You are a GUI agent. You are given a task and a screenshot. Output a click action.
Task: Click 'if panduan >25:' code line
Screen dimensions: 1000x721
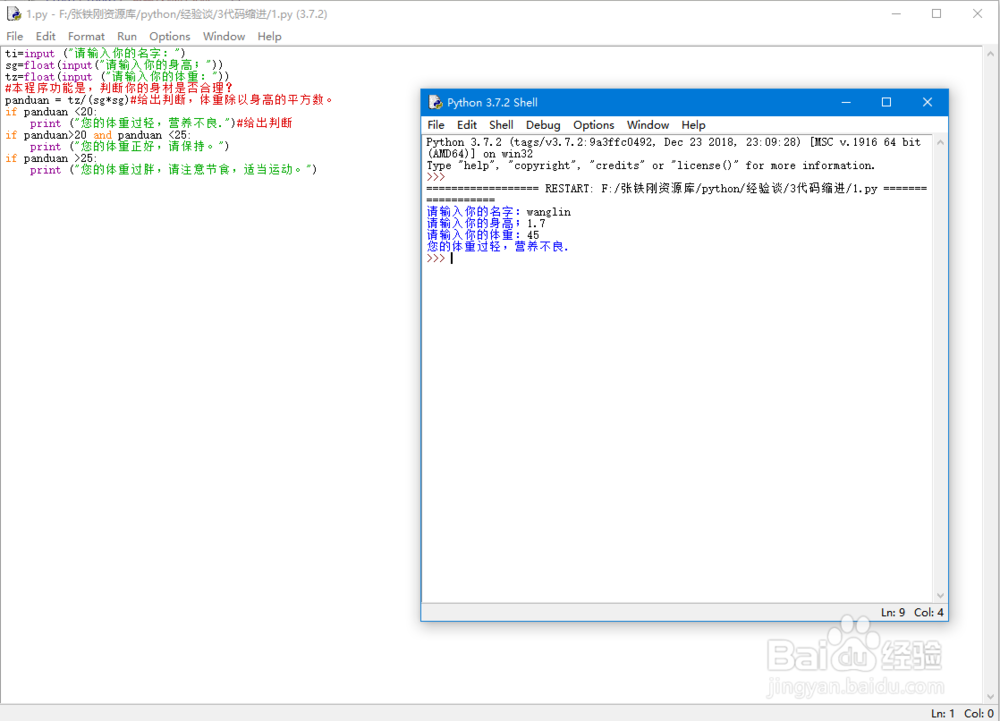[52, 158]
